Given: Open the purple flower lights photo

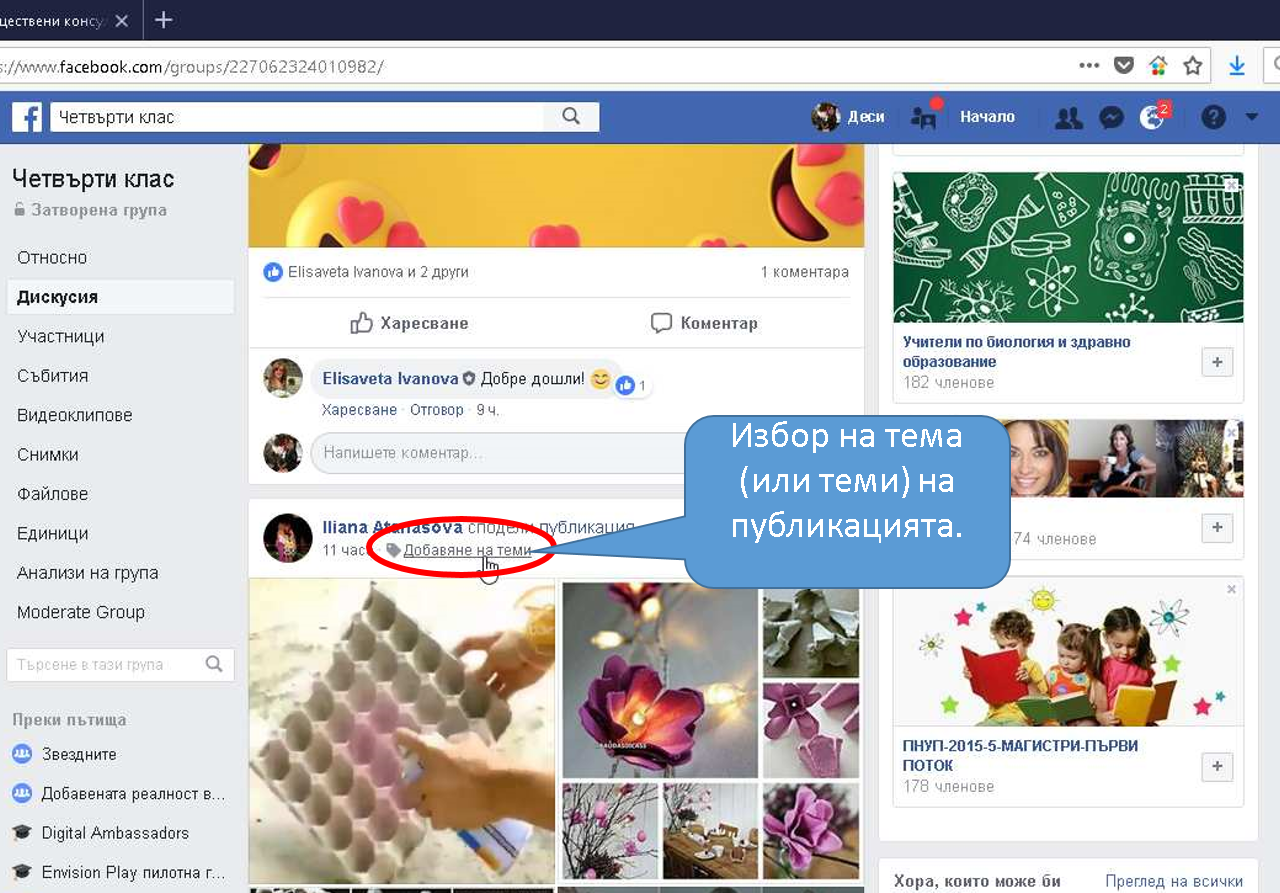Looking at the screenshot, I should pyautogui.click(x=659, y=681).
